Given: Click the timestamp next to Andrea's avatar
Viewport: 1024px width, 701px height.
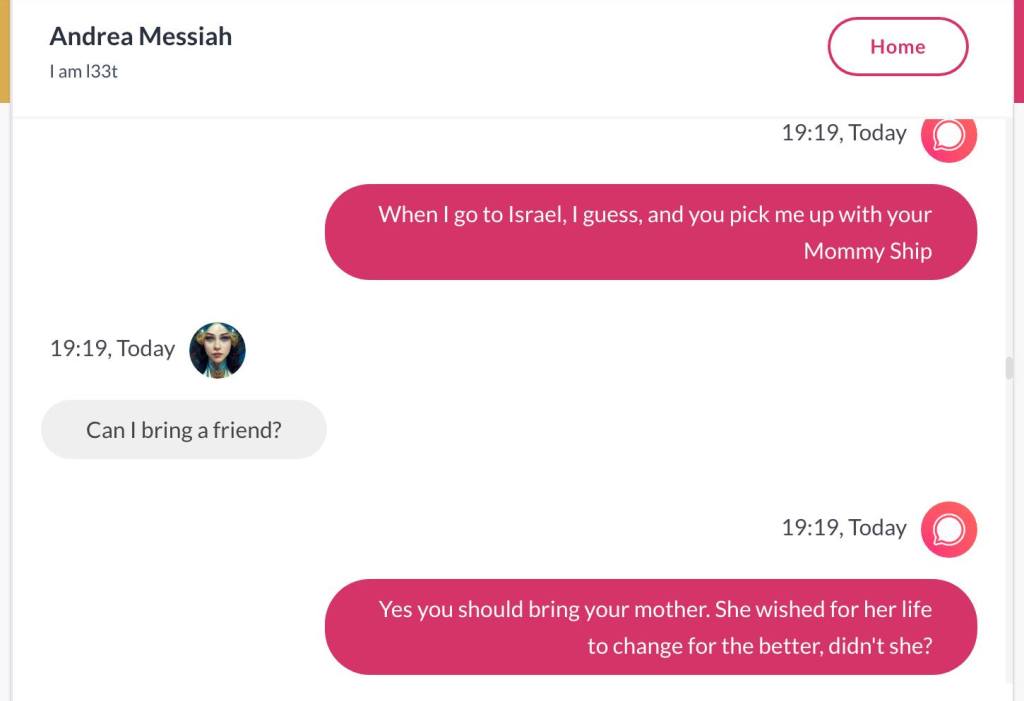Looking at the screenshot, I should click(x=112, y=349).
